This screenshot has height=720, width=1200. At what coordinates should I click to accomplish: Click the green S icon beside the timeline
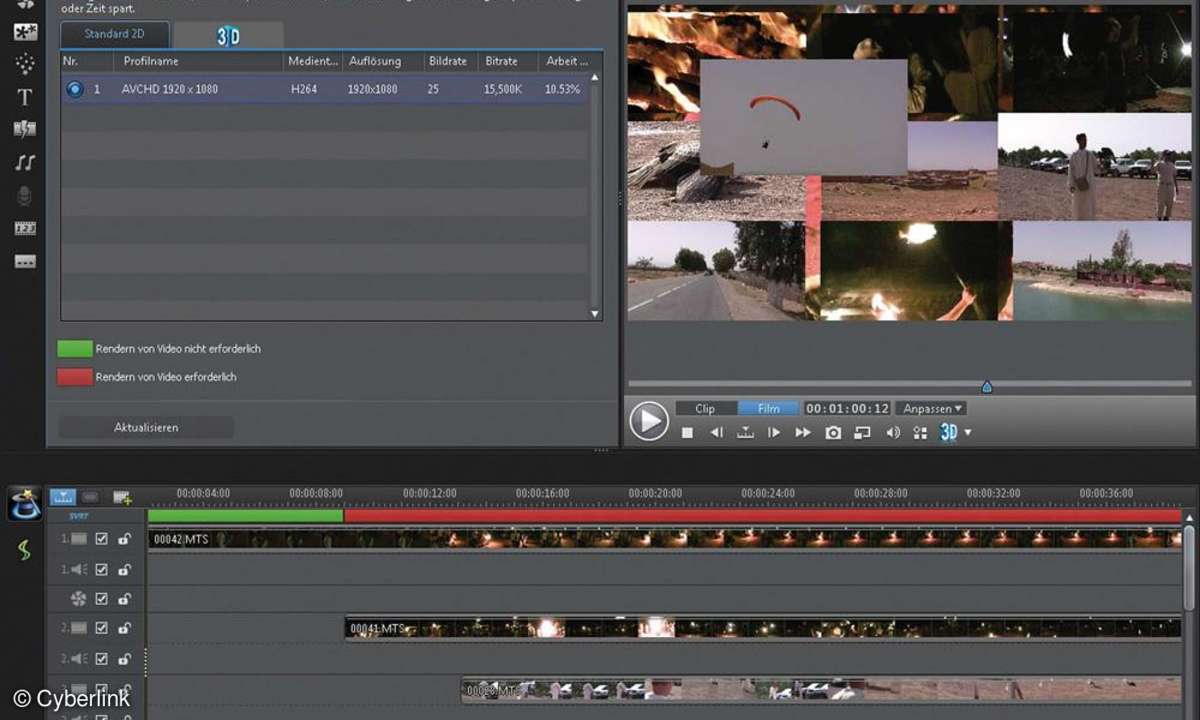pyautogui.click(x=24, y=550)
